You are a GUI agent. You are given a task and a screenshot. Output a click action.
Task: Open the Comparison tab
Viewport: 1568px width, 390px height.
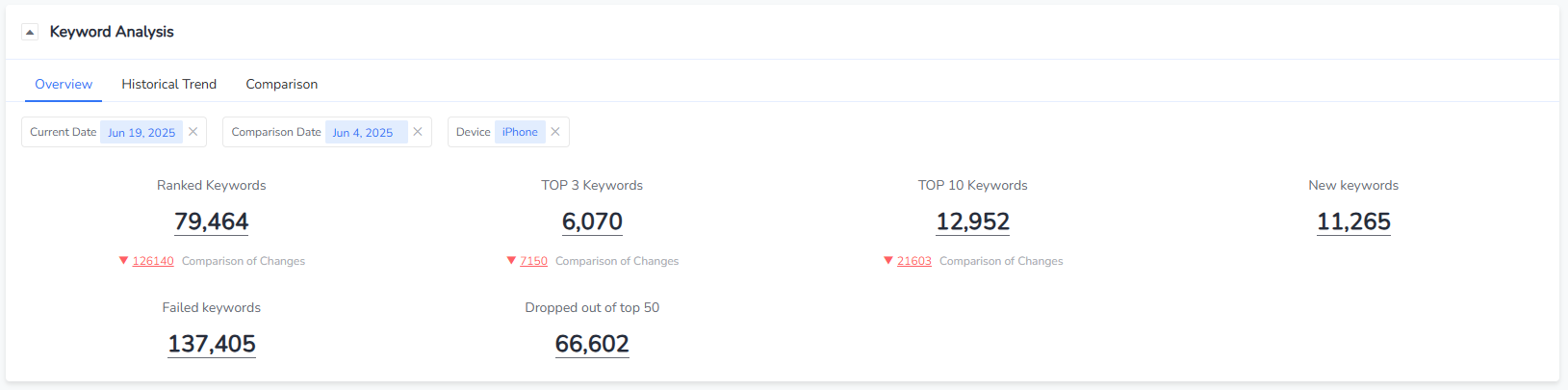281,84
